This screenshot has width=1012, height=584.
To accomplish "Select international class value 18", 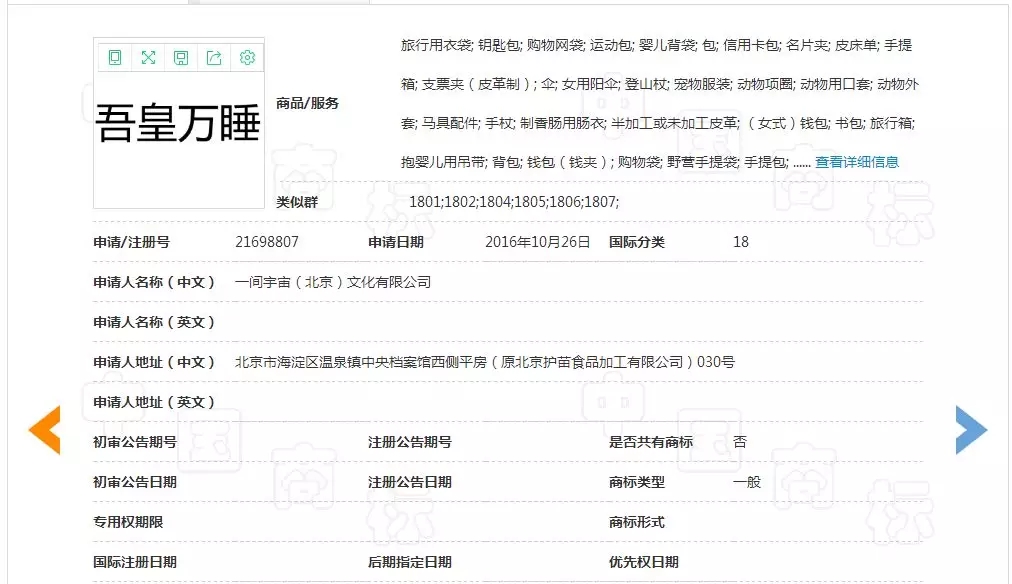I will (741, 242).
